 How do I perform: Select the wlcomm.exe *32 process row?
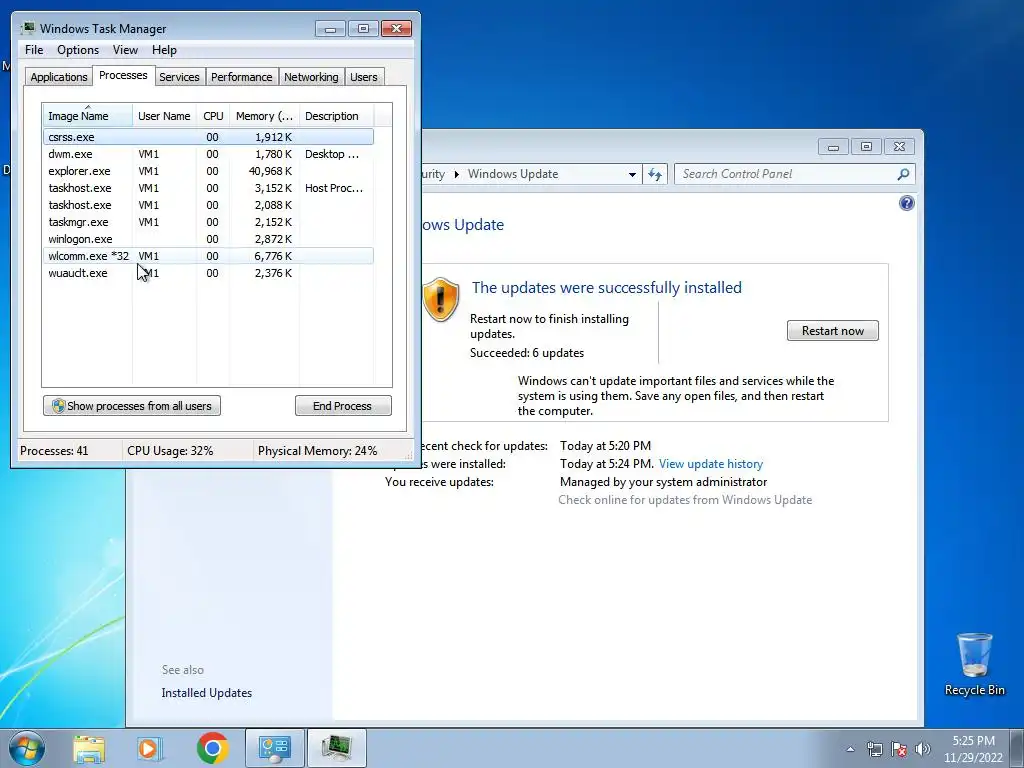208,256
